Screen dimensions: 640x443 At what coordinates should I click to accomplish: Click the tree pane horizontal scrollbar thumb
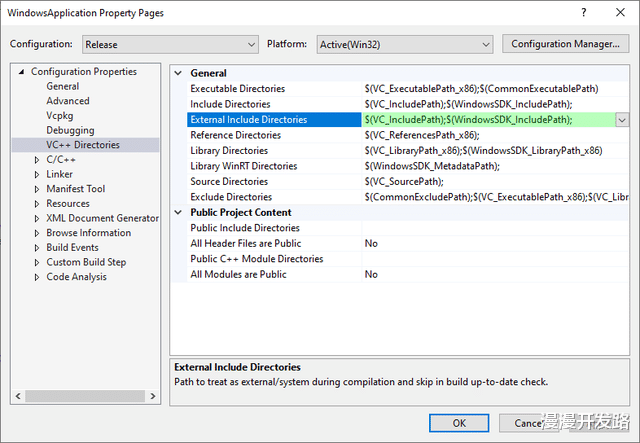[85, 396]
